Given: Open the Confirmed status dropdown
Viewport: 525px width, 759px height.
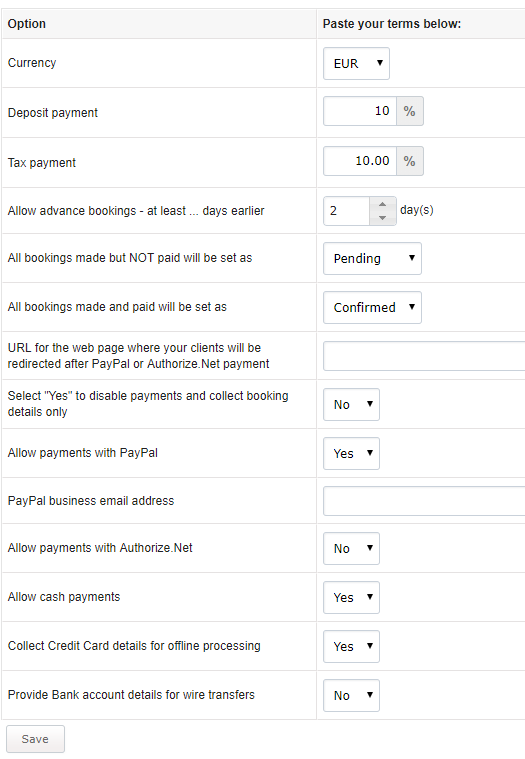Looking at the screenshot, I should click(x=372, y=307).
